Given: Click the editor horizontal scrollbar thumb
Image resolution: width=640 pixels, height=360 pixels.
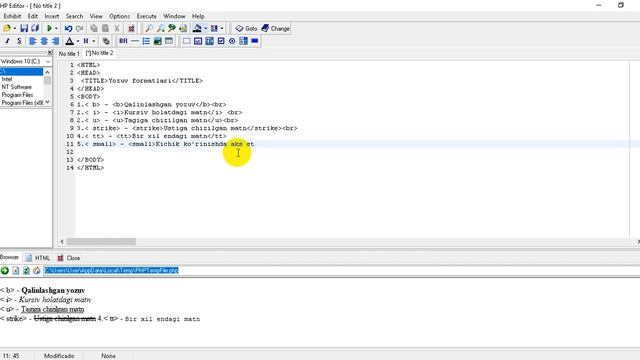Looking at the screenshot, I should (101, 242).
